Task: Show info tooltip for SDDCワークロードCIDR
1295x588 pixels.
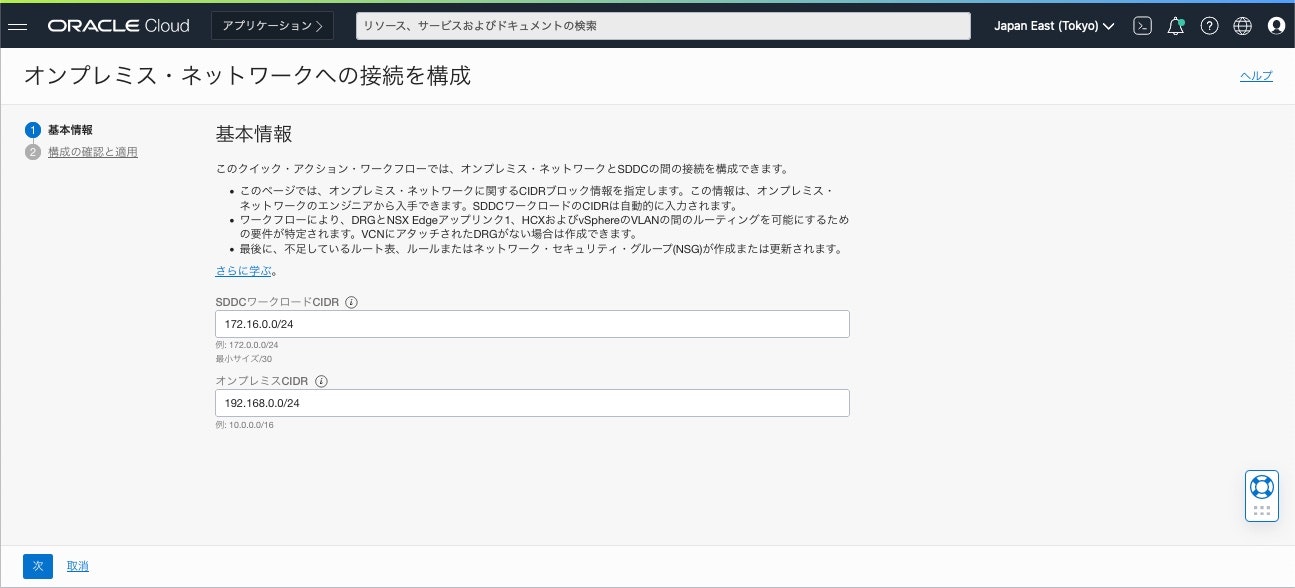Action: tap(351, 302)
